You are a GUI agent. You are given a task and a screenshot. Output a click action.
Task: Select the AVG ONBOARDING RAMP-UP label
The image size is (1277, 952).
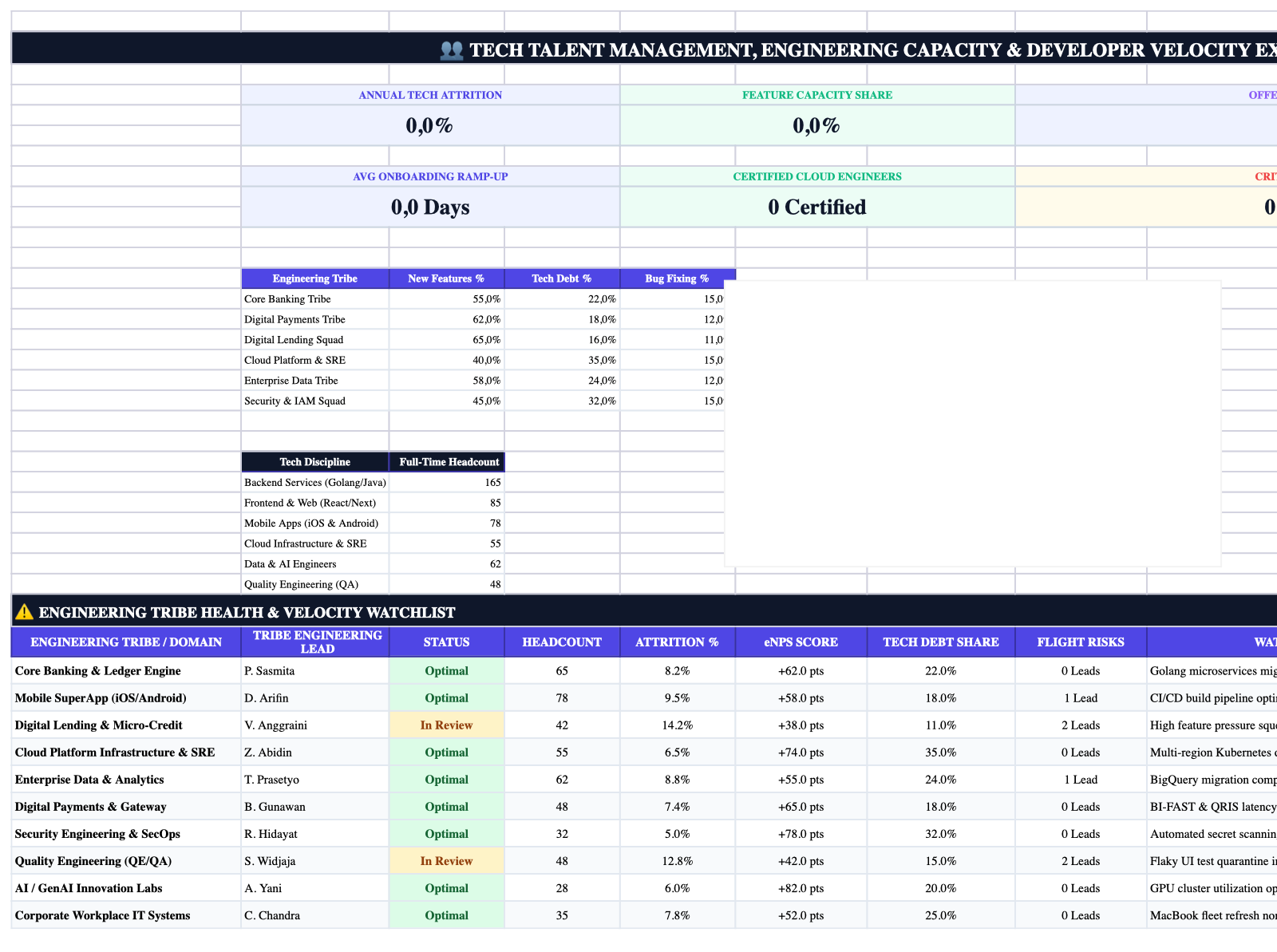tap(430, 176)
